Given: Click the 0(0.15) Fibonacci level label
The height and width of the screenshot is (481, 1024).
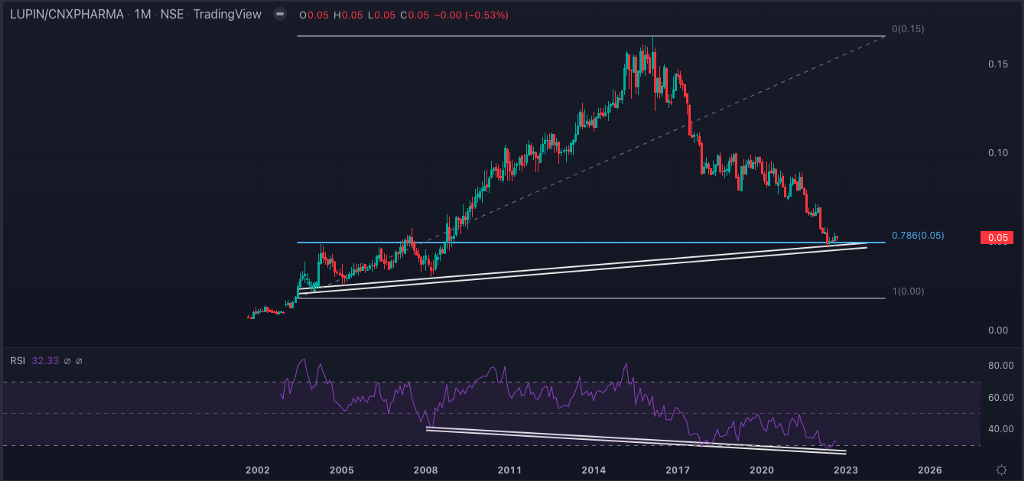Looking at the screenshot, I should [908, 29].
